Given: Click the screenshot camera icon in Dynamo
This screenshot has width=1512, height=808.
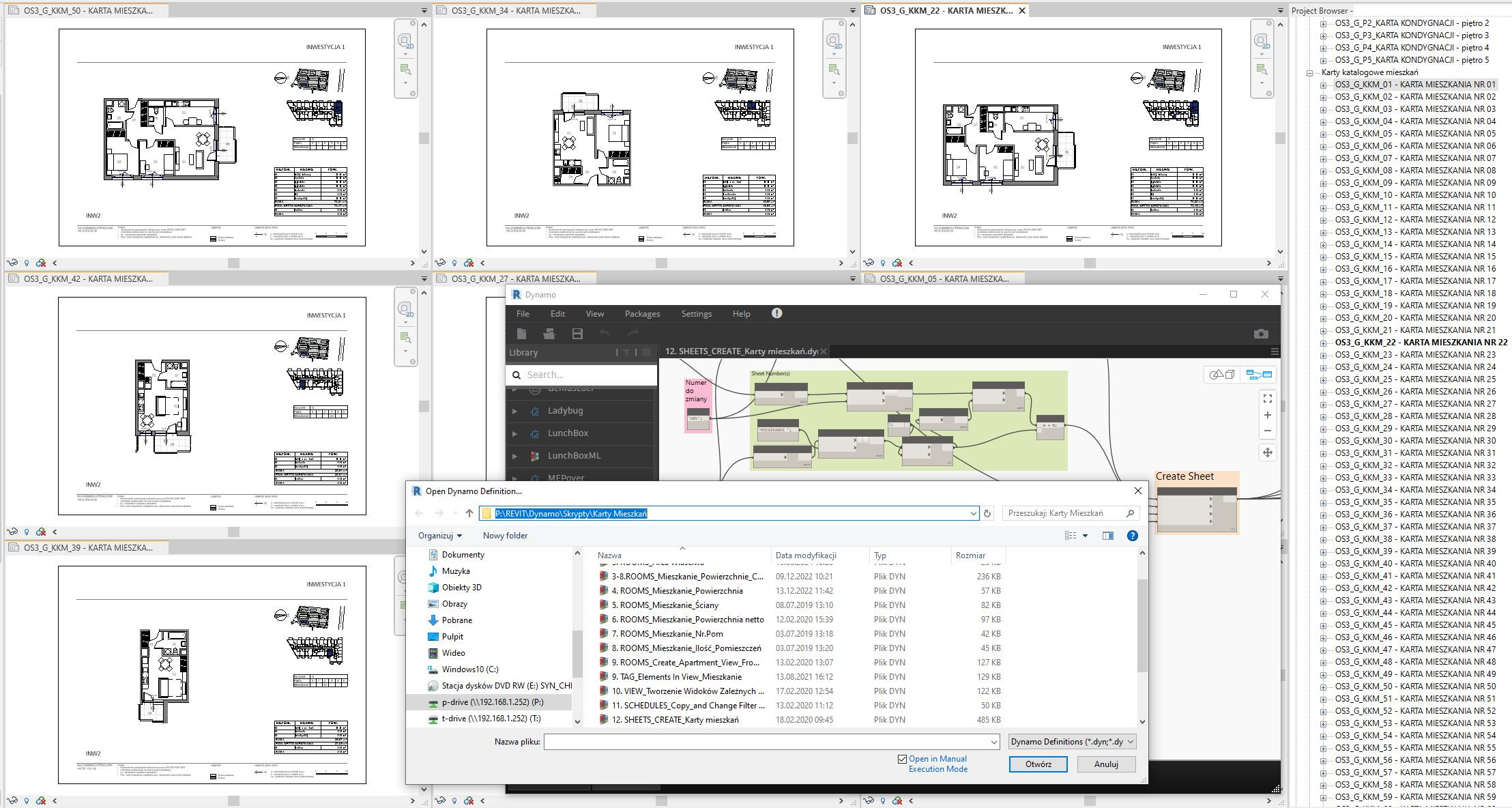Looking at the screenshot, I should coord(1260,334).
